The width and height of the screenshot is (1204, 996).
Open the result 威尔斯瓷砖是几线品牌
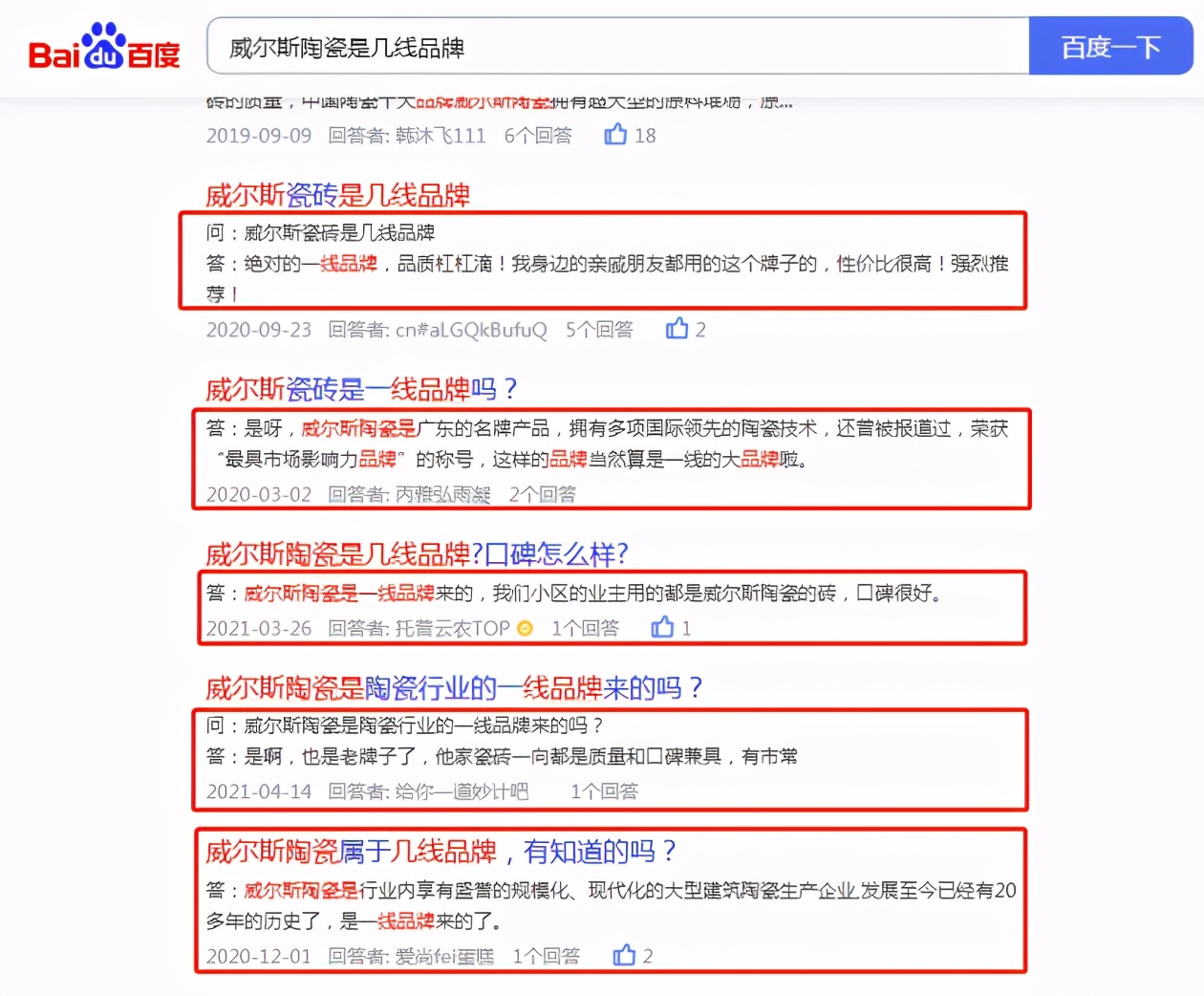[334, 194]
